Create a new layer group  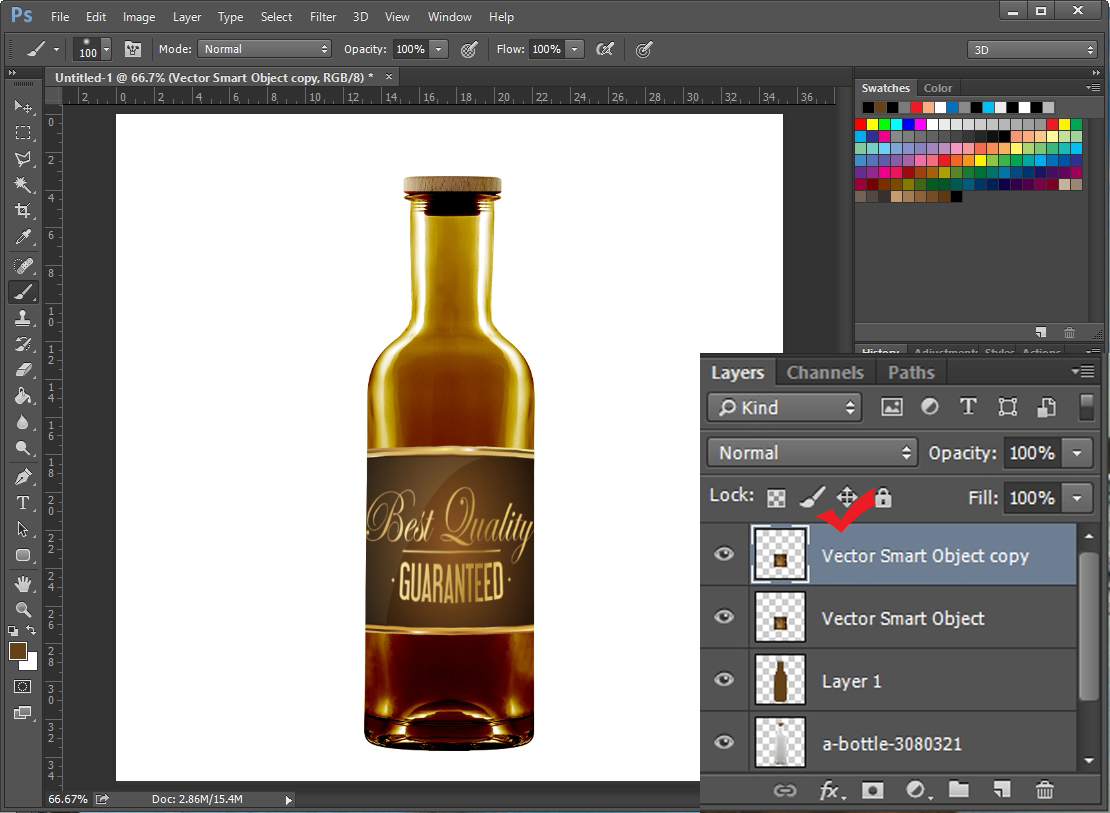pos(959,789)
